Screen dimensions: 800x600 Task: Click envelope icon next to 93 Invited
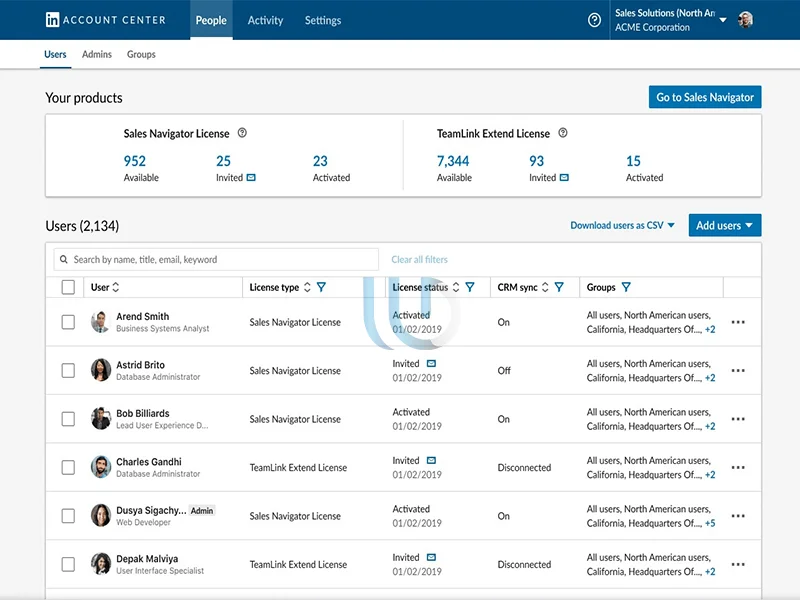564,178
